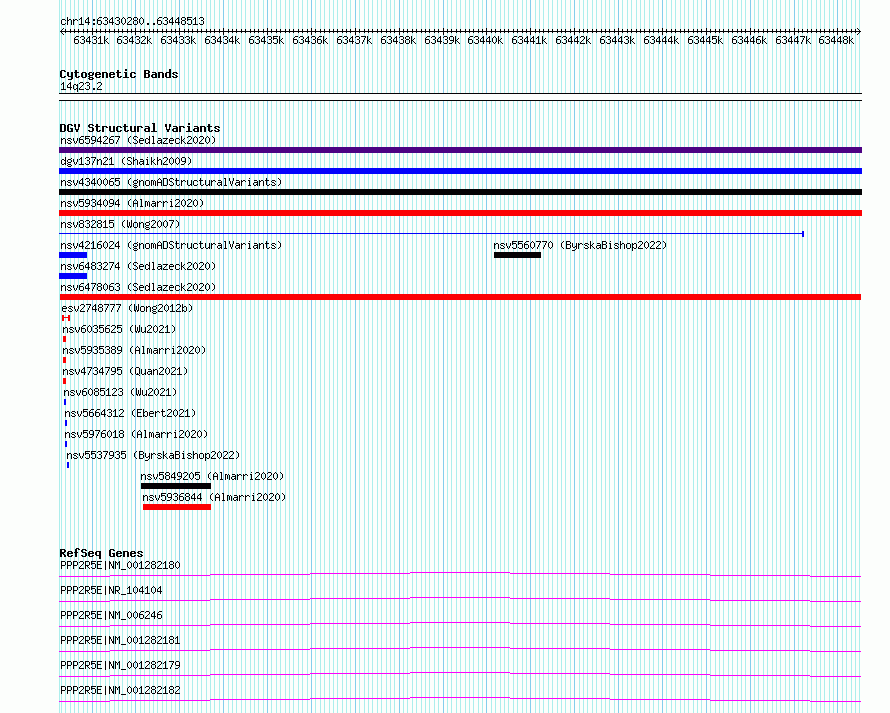
Task: Click the small red esv2748777 marker
Action: pos(66,318)
